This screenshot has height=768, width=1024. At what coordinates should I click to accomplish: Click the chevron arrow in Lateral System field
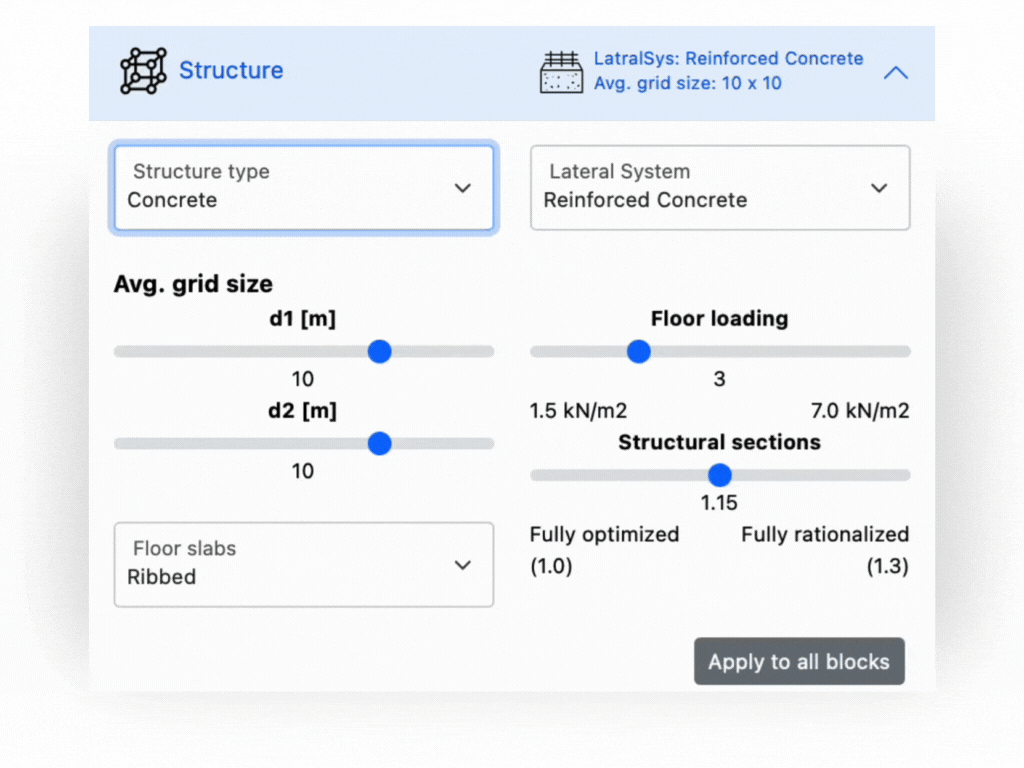pyautogui.click(x=879, y=188)
